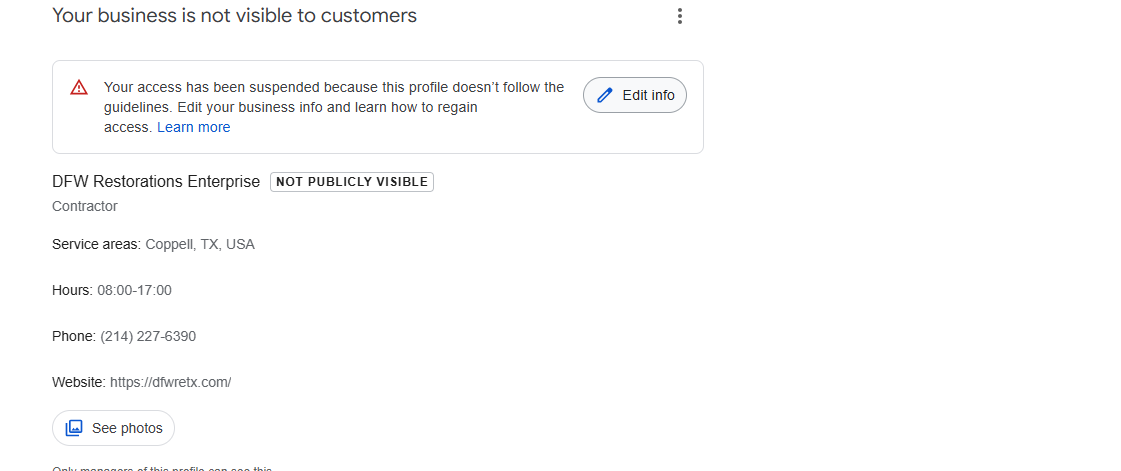The image size is (1121, 471).
Task: Open the See photos button
Action: tap(113, 428)
